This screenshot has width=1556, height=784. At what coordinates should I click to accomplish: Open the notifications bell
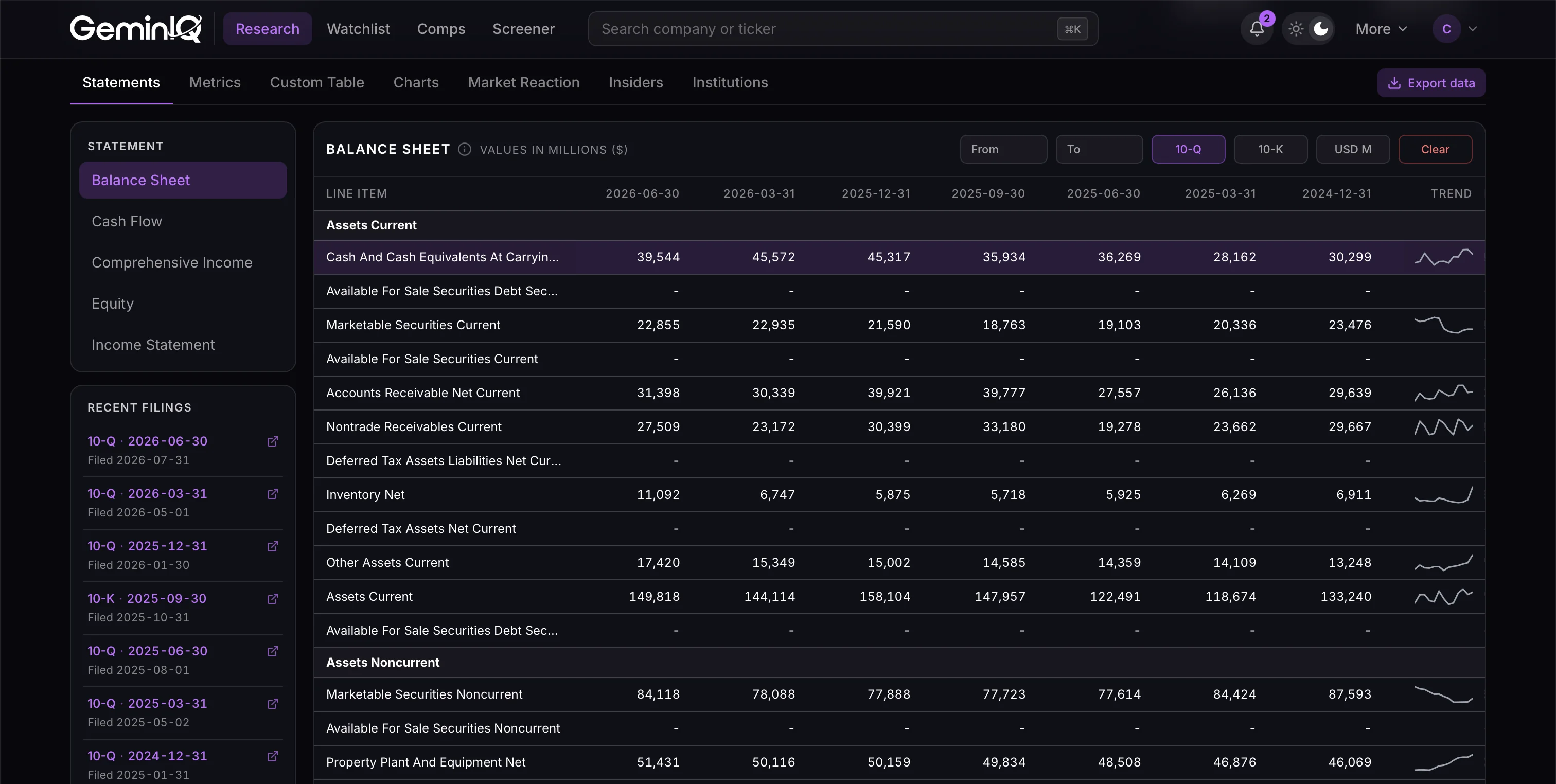(1257, 28)
